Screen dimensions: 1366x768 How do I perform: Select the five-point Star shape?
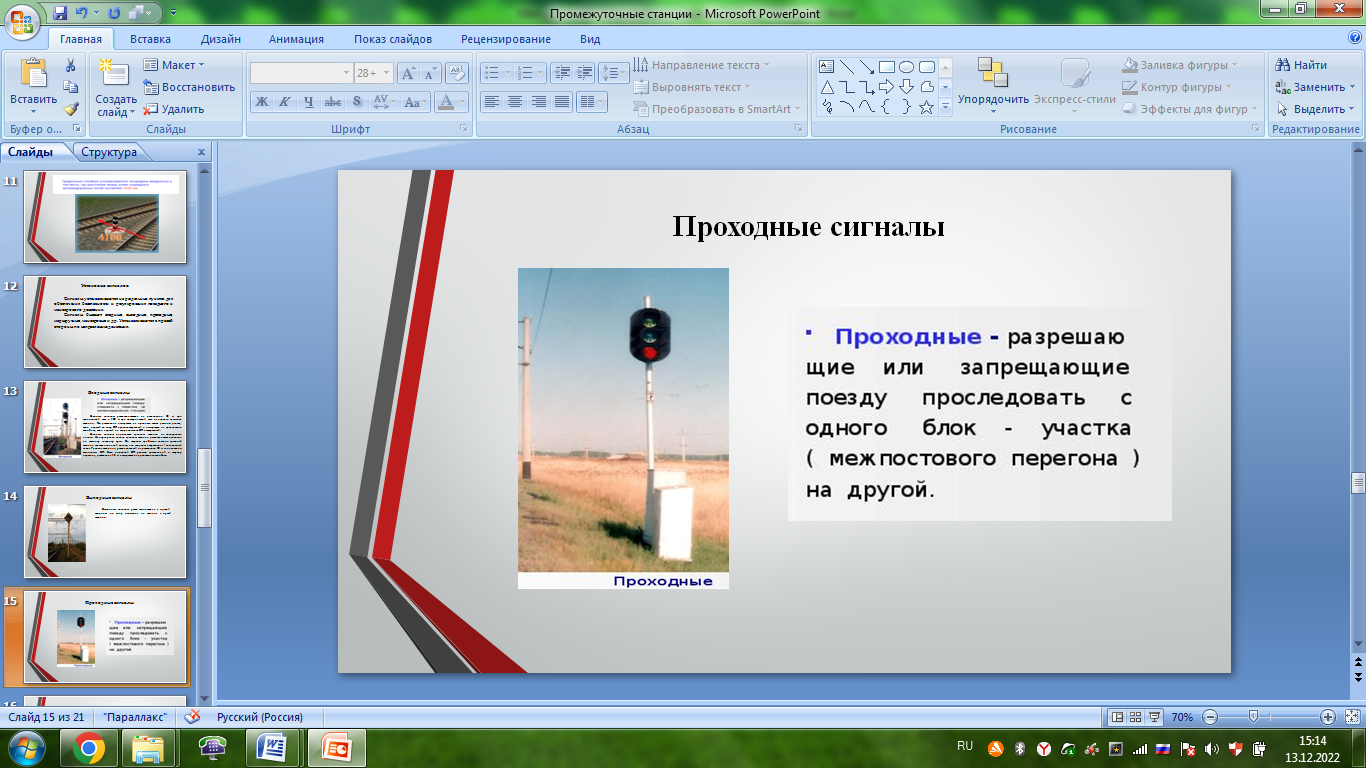click(926, 107)
